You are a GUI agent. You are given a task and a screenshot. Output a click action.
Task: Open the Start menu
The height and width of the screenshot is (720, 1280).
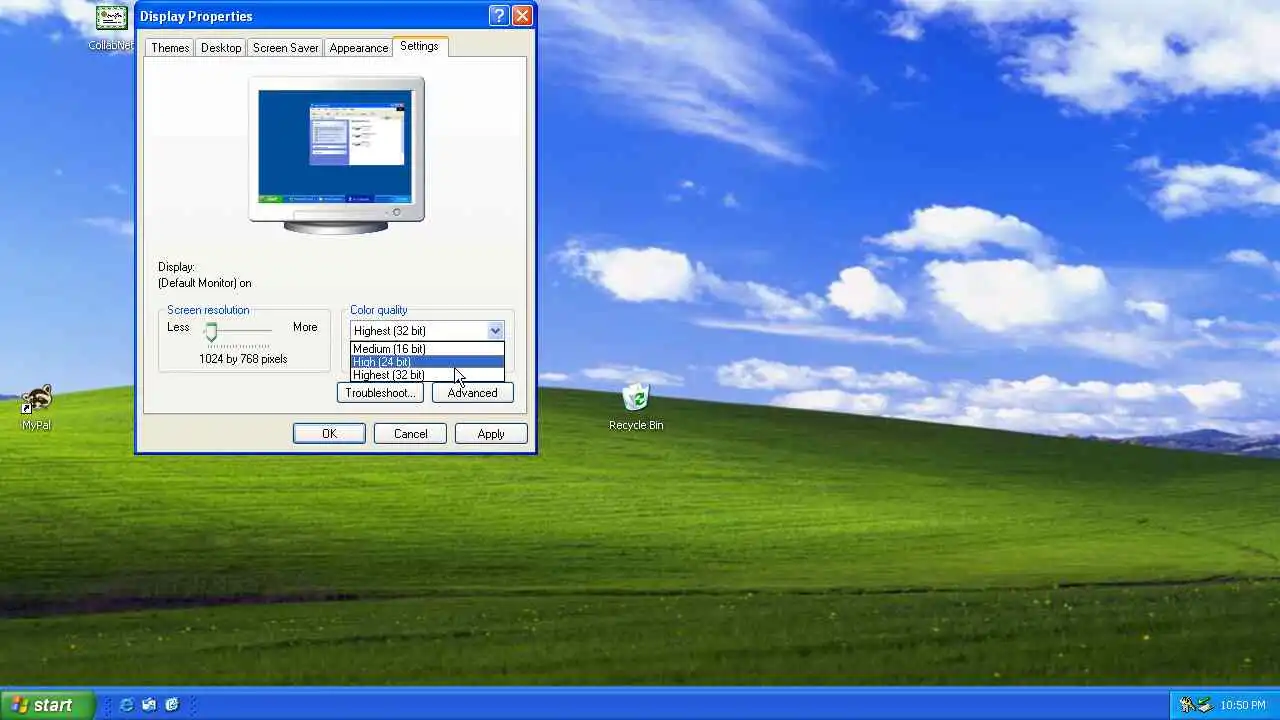[47, 705]
